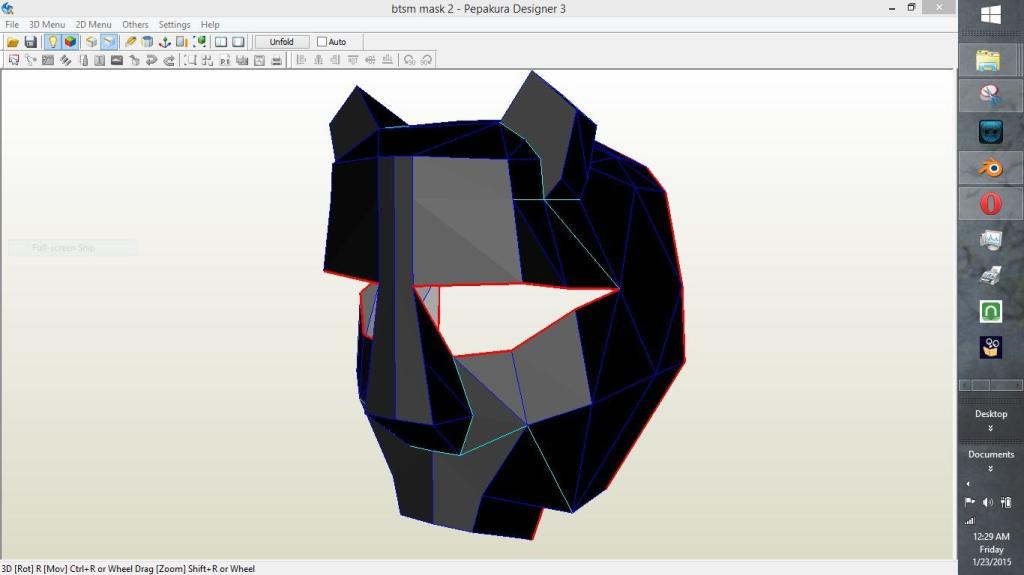
Task: Expand the Desktop toolbar chevron
Action: point(991,429)
